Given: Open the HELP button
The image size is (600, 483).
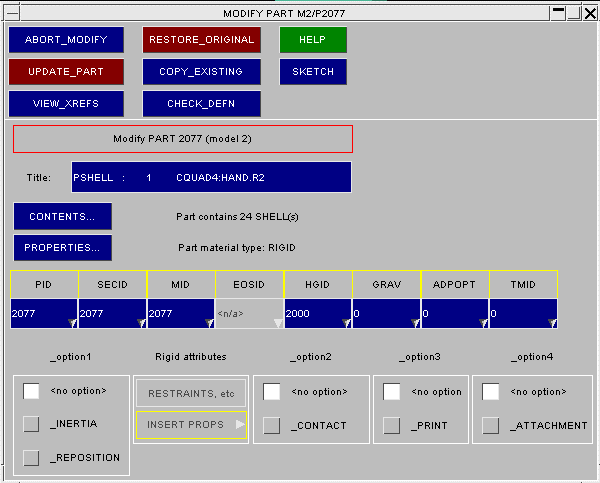Looking at the screenshot, I should click(313, 39).
